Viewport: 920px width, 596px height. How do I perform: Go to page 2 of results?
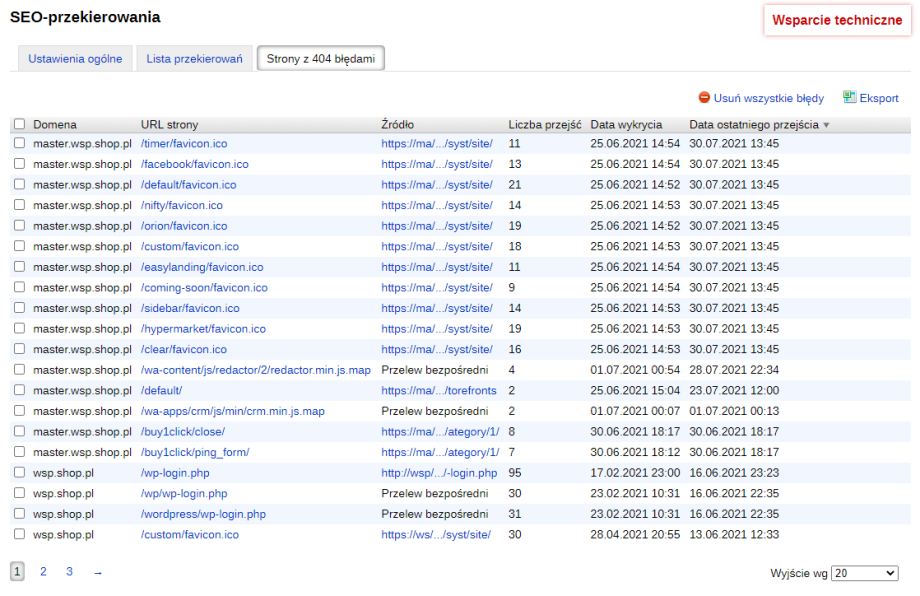click(43, 572)
